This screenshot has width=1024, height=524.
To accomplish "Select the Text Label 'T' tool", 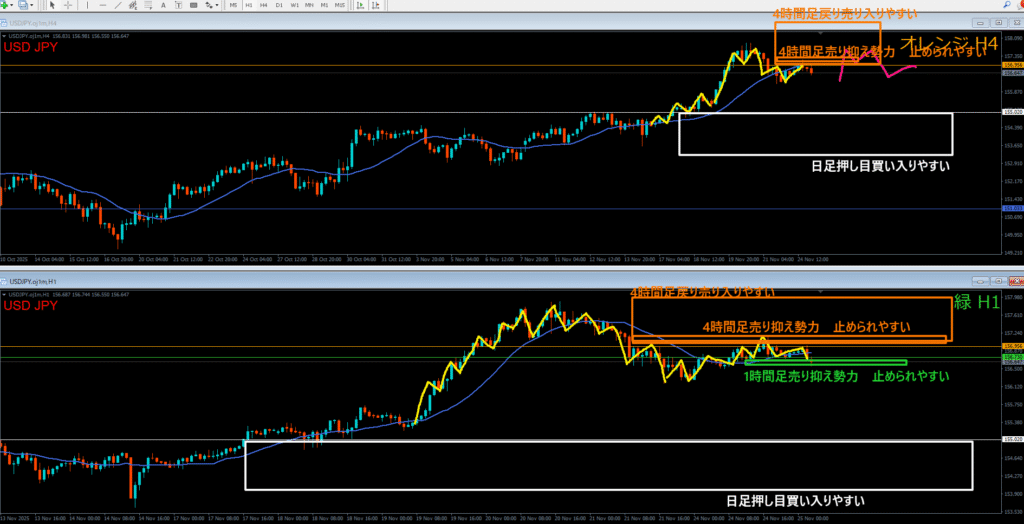I will 178,5.
